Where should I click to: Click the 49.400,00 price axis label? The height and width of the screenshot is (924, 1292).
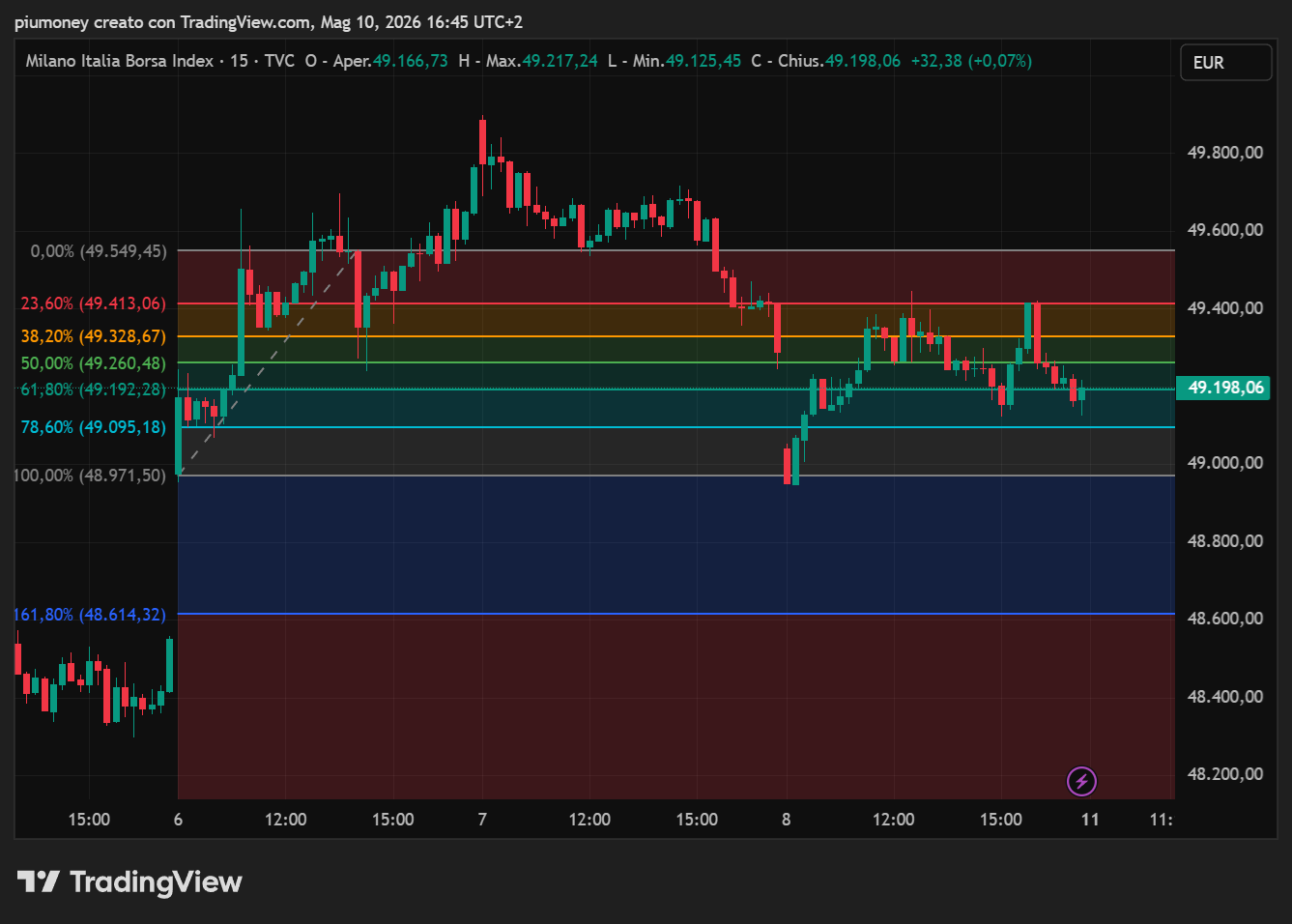(x=1225, y=308)
